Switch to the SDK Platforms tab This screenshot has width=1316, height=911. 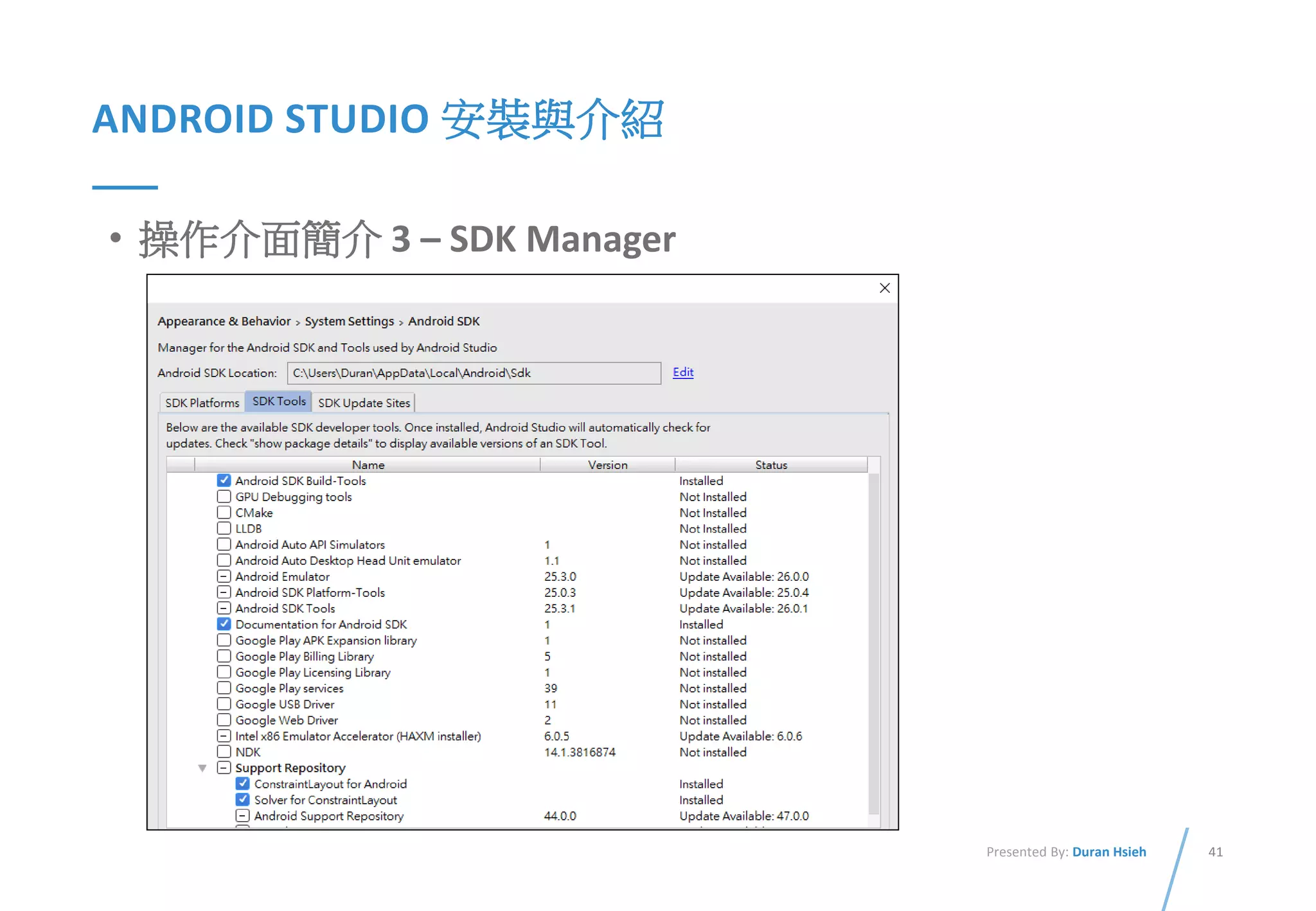click(x=202, y=403)
